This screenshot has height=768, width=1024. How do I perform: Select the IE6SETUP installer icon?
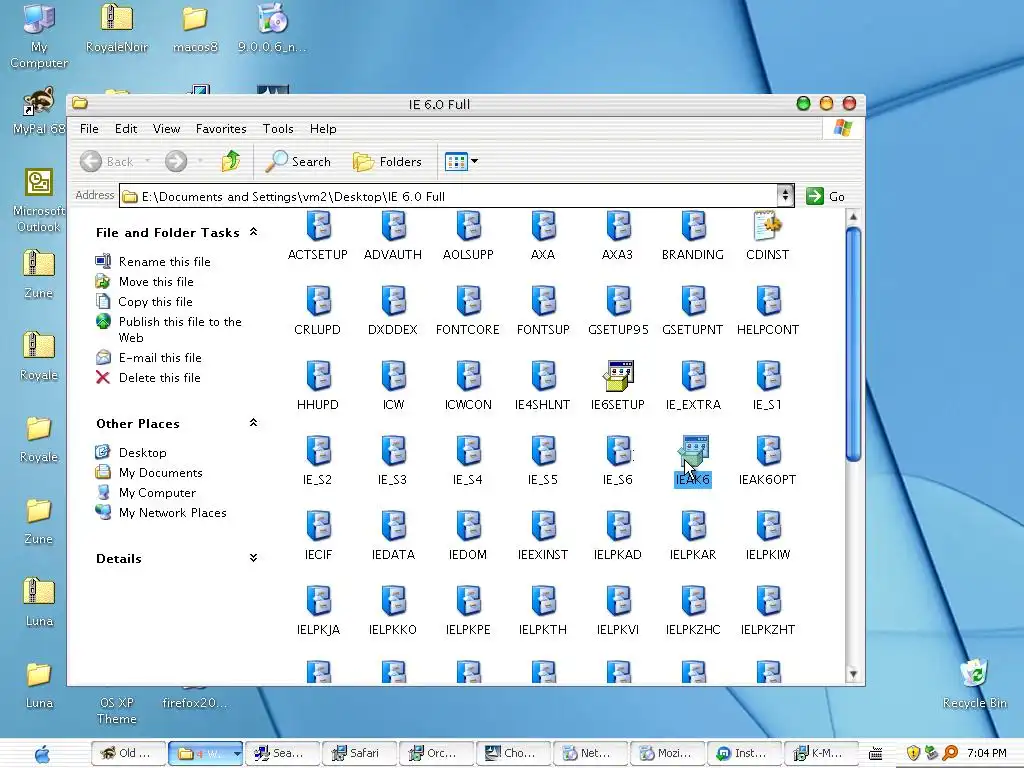click(x=618, y=386)
